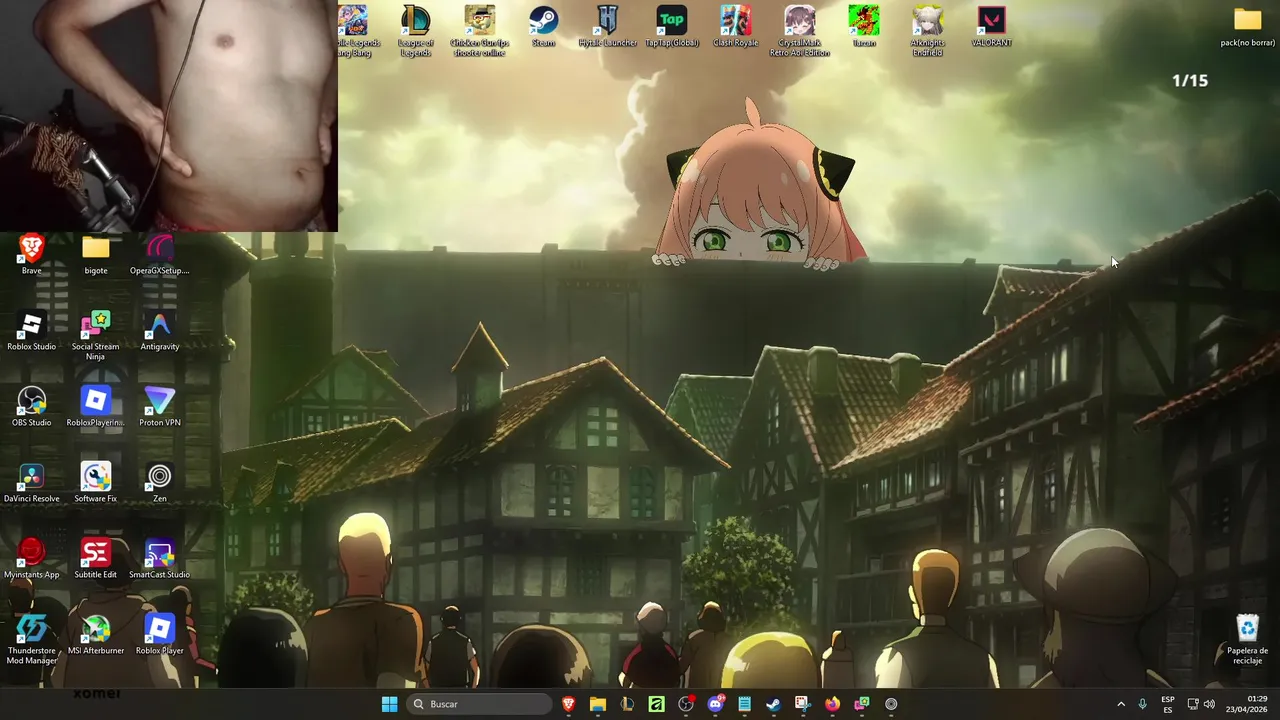This screenshot has width=1280, height=720.
Task: Open the Windows Start menu
Action: (389, 704)
